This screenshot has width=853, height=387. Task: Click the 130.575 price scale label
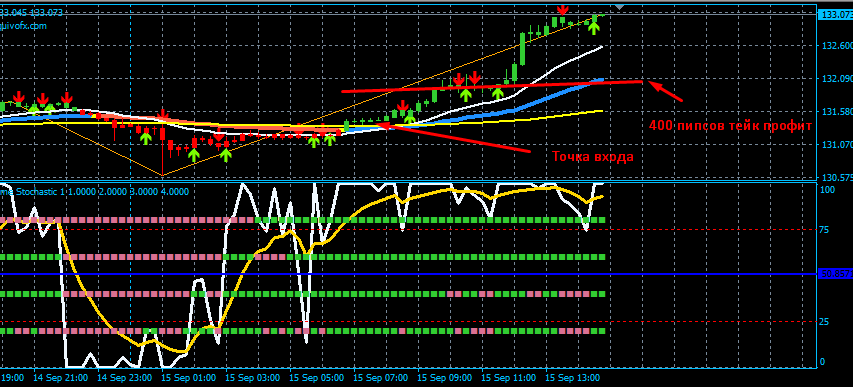[x=836, y=178]
